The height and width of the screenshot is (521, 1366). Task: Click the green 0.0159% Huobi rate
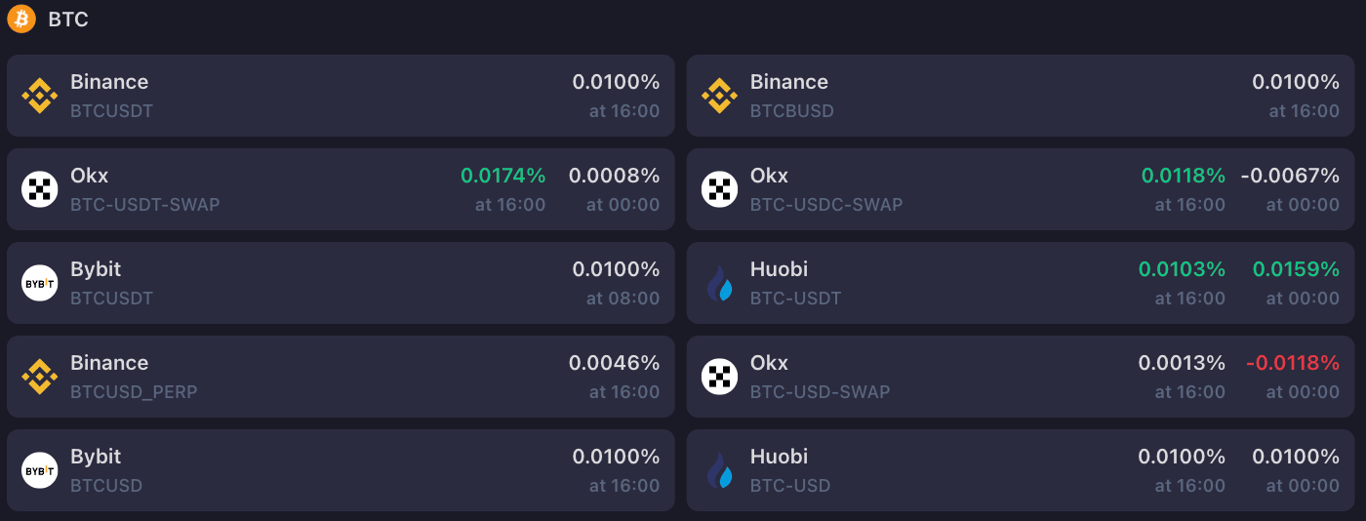(x=1296, y=269)
